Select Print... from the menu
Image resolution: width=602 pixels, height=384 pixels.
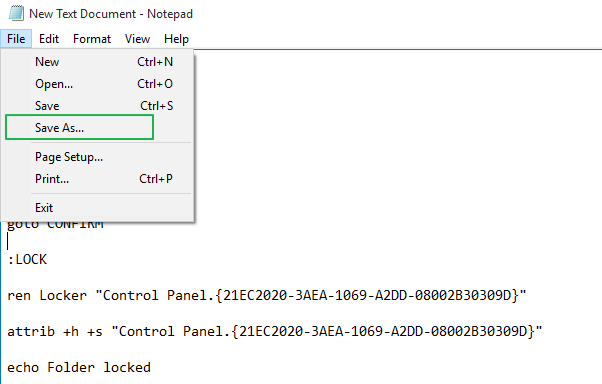(98, 179)
